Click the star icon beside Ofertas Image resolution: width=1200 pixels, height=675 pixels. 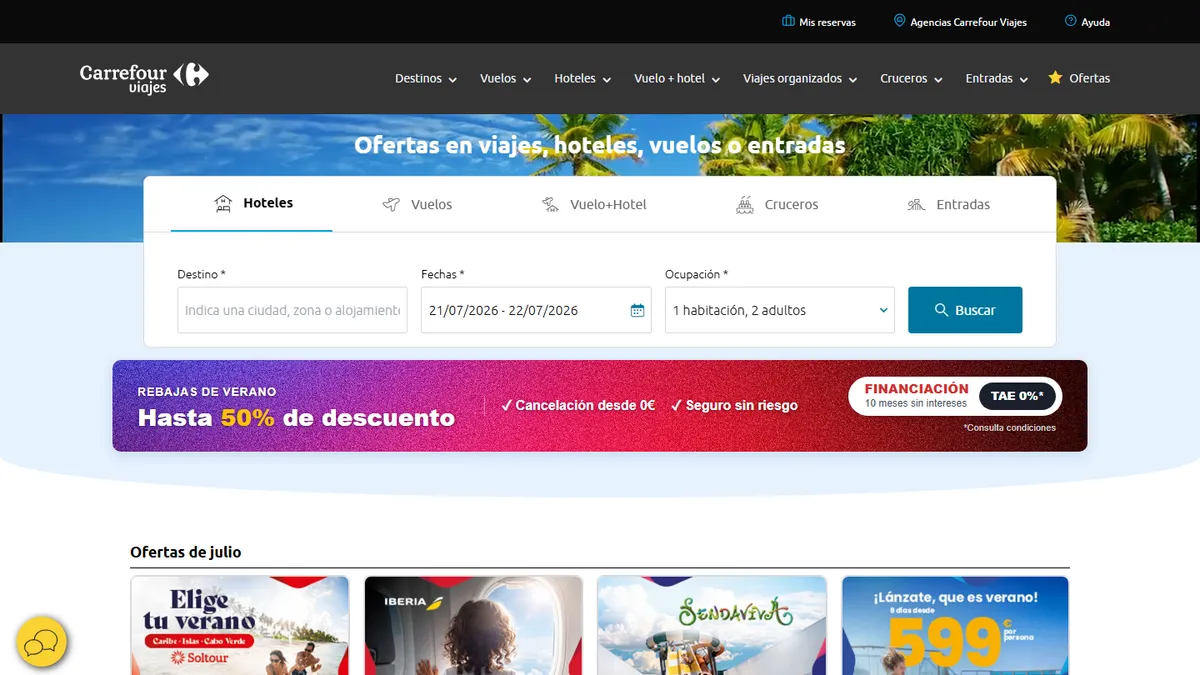pyautogui.click(x=1055, y=77)
